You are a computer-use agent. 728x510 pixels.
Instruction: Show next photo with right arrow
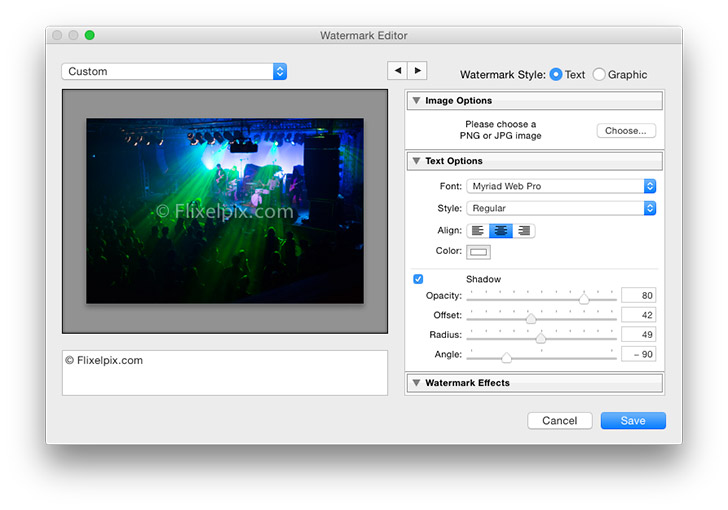[417, 71]
